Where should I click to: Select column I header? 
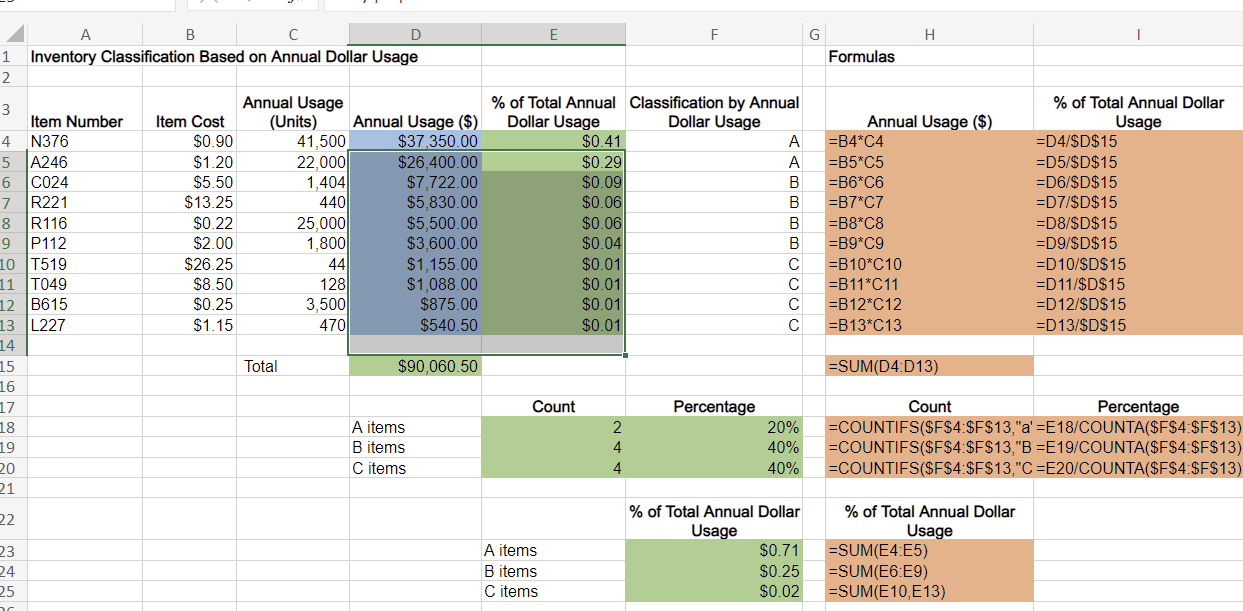[1138, 33]
